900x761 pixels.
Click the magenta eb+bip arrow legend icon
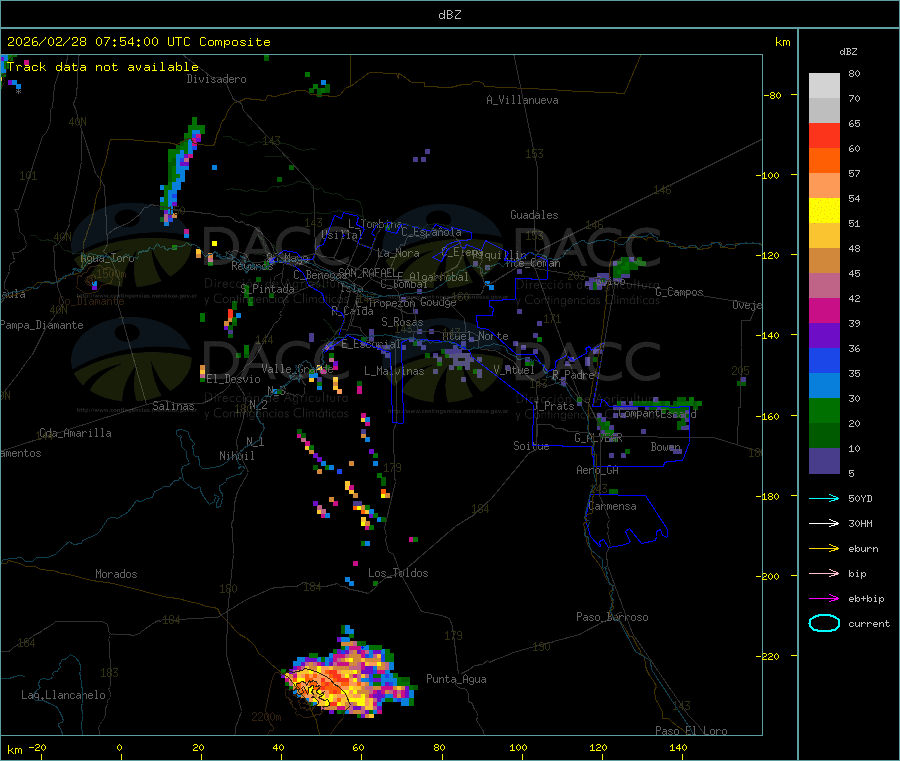coord(824,598)
